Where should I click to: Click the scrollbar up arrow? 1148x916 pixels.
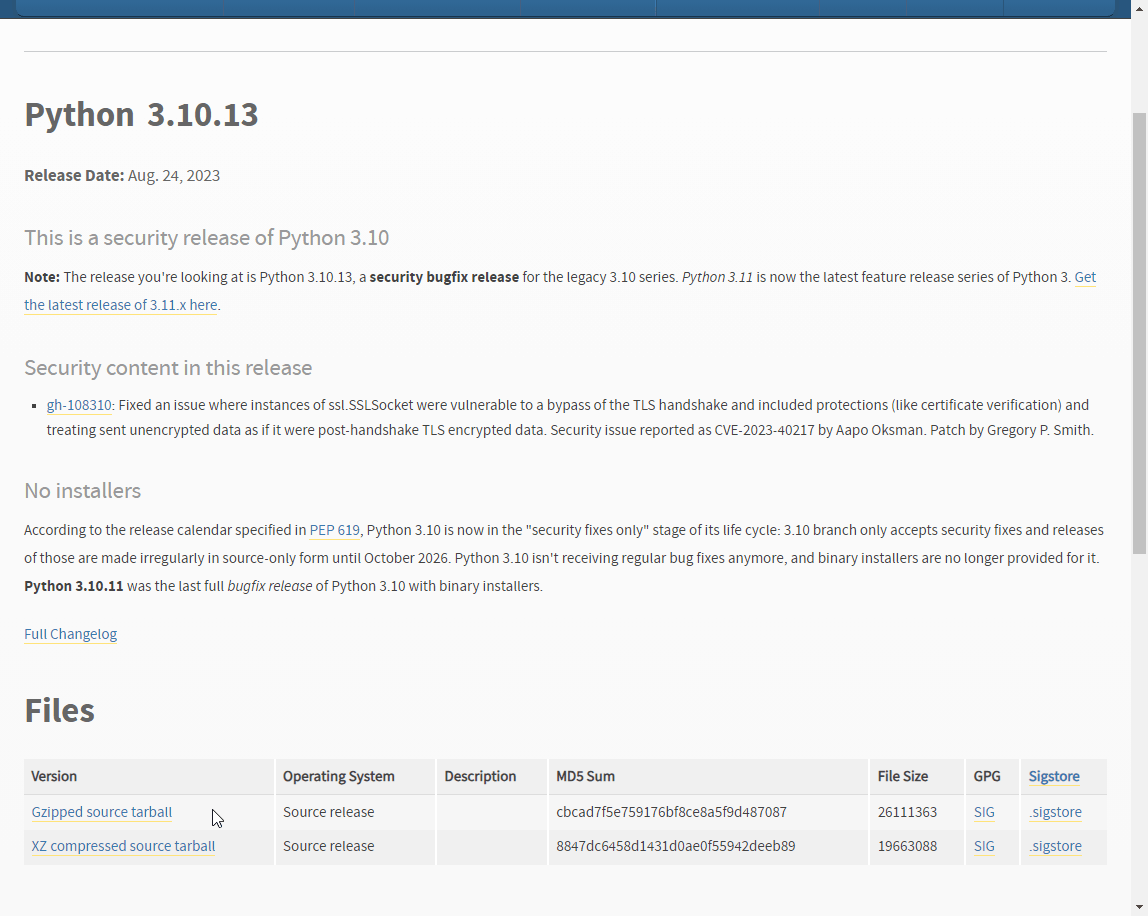click(x=1139, y=8)
